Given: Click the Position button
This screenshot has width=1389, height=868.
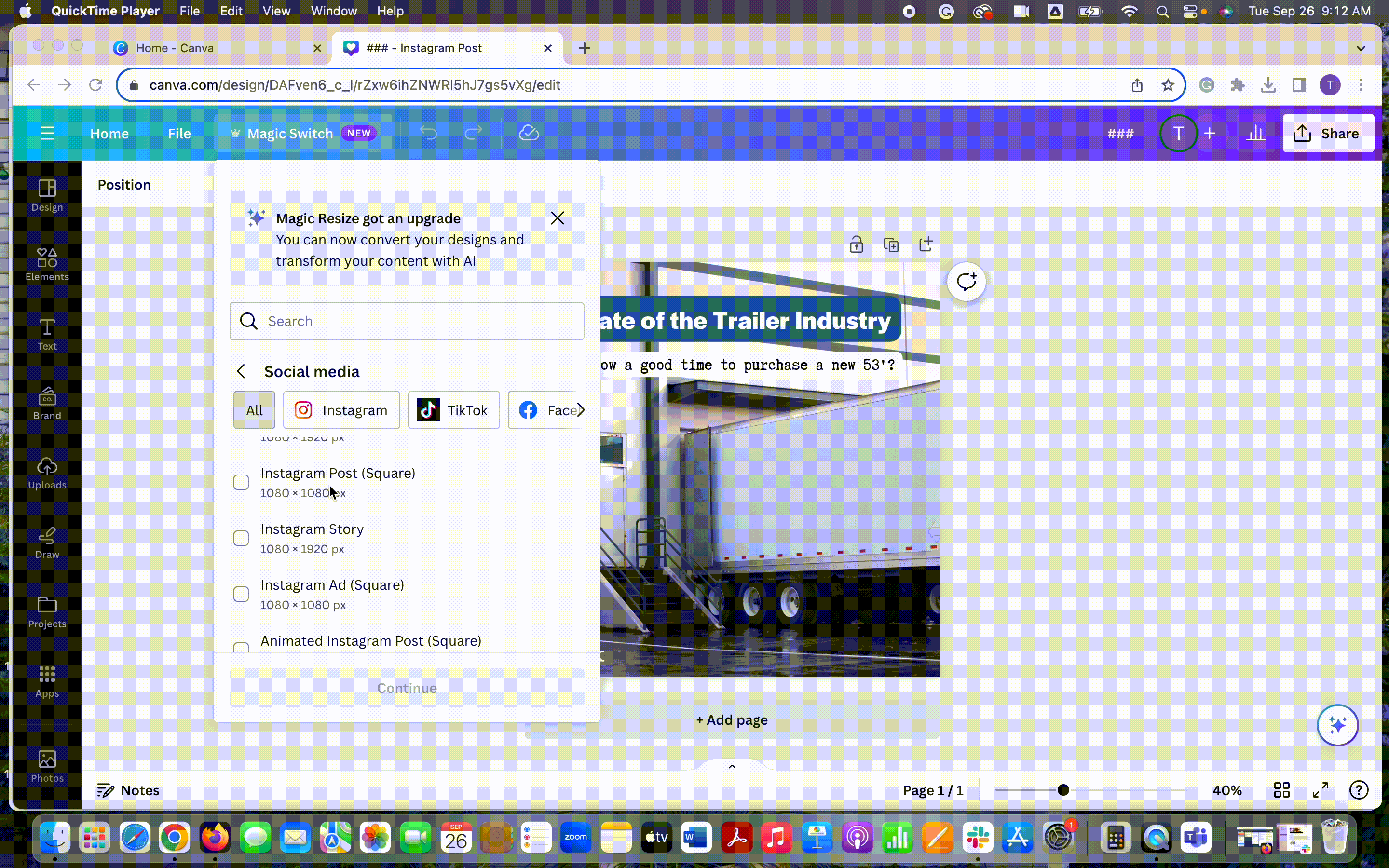Looking at the screenshot, I should coord(124,185).
